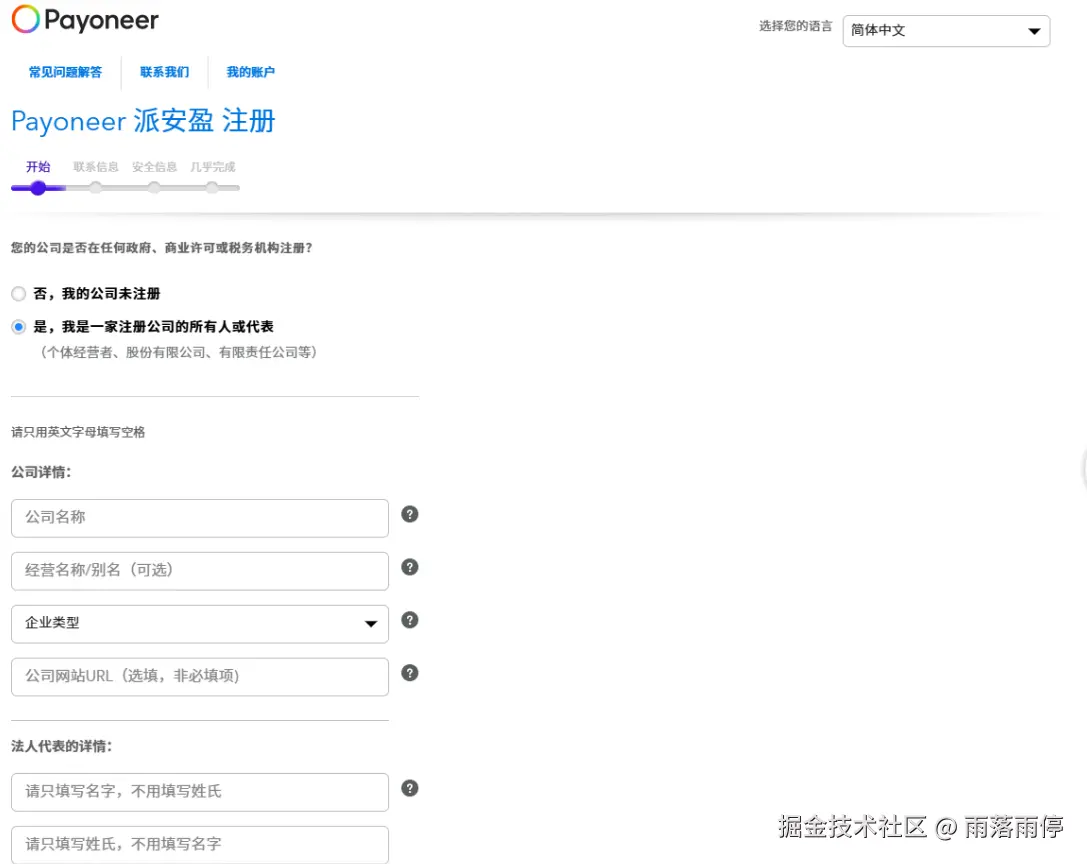Open help icon beside 公司名称 field

click(410, 515)
